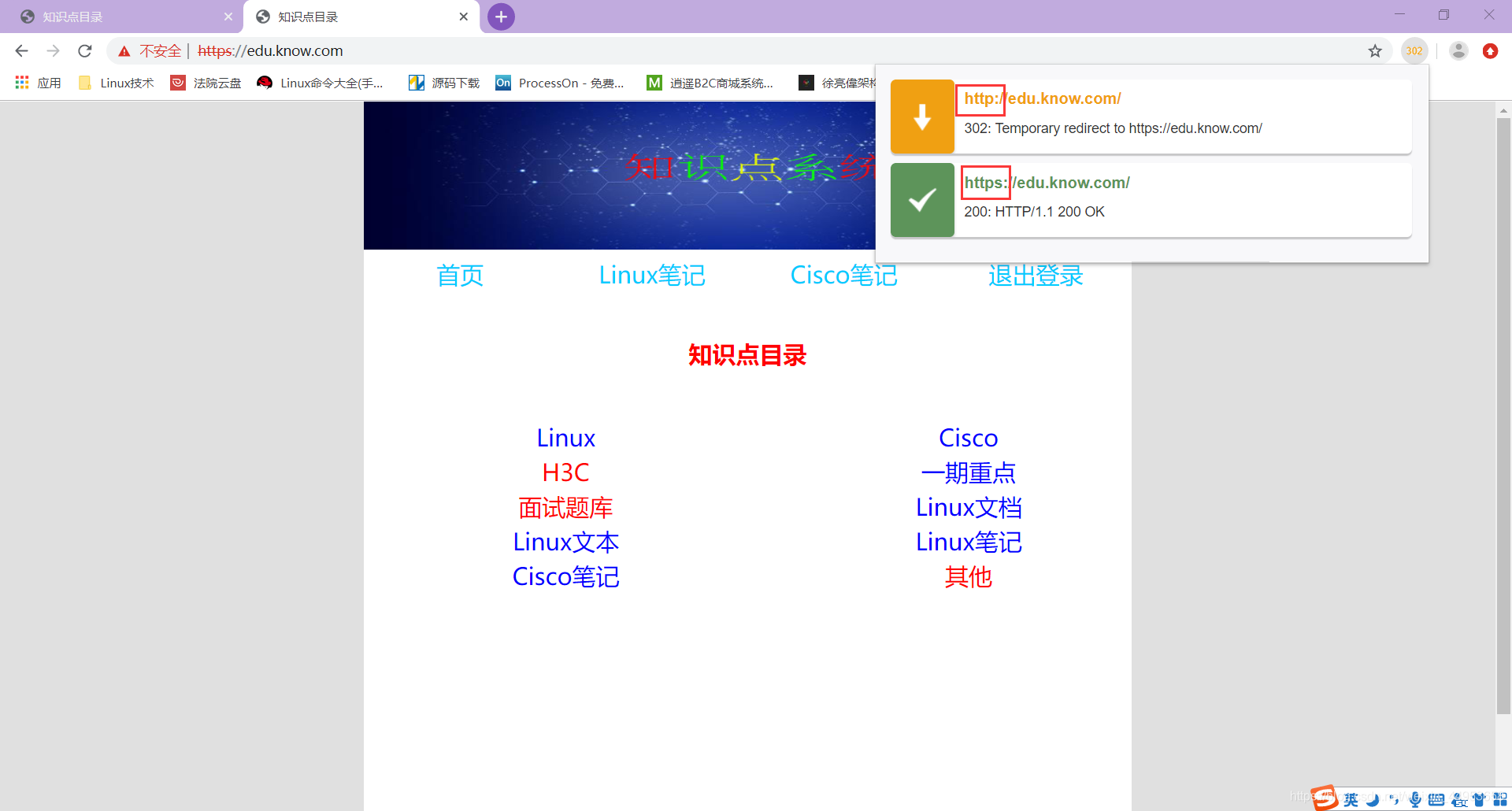Image resolution: width=1512 pixels, height=811 pixels.
Task: Click the 退出登录 navigation link
Action: coord(1035,276)
